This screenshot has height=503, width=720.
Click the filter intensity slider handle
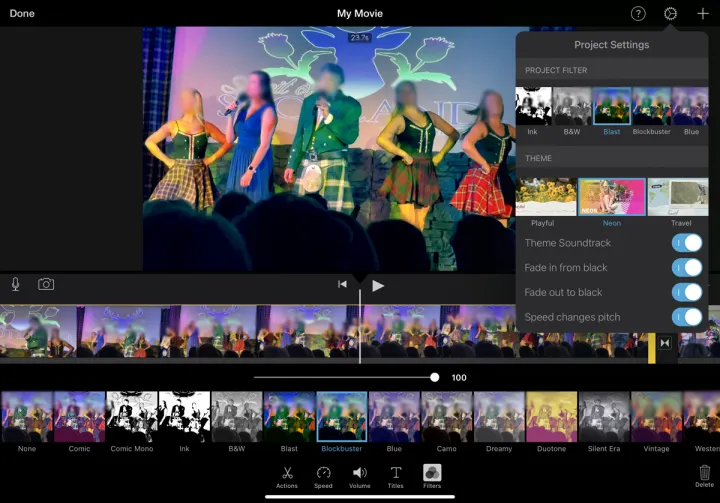coord(434,378)
